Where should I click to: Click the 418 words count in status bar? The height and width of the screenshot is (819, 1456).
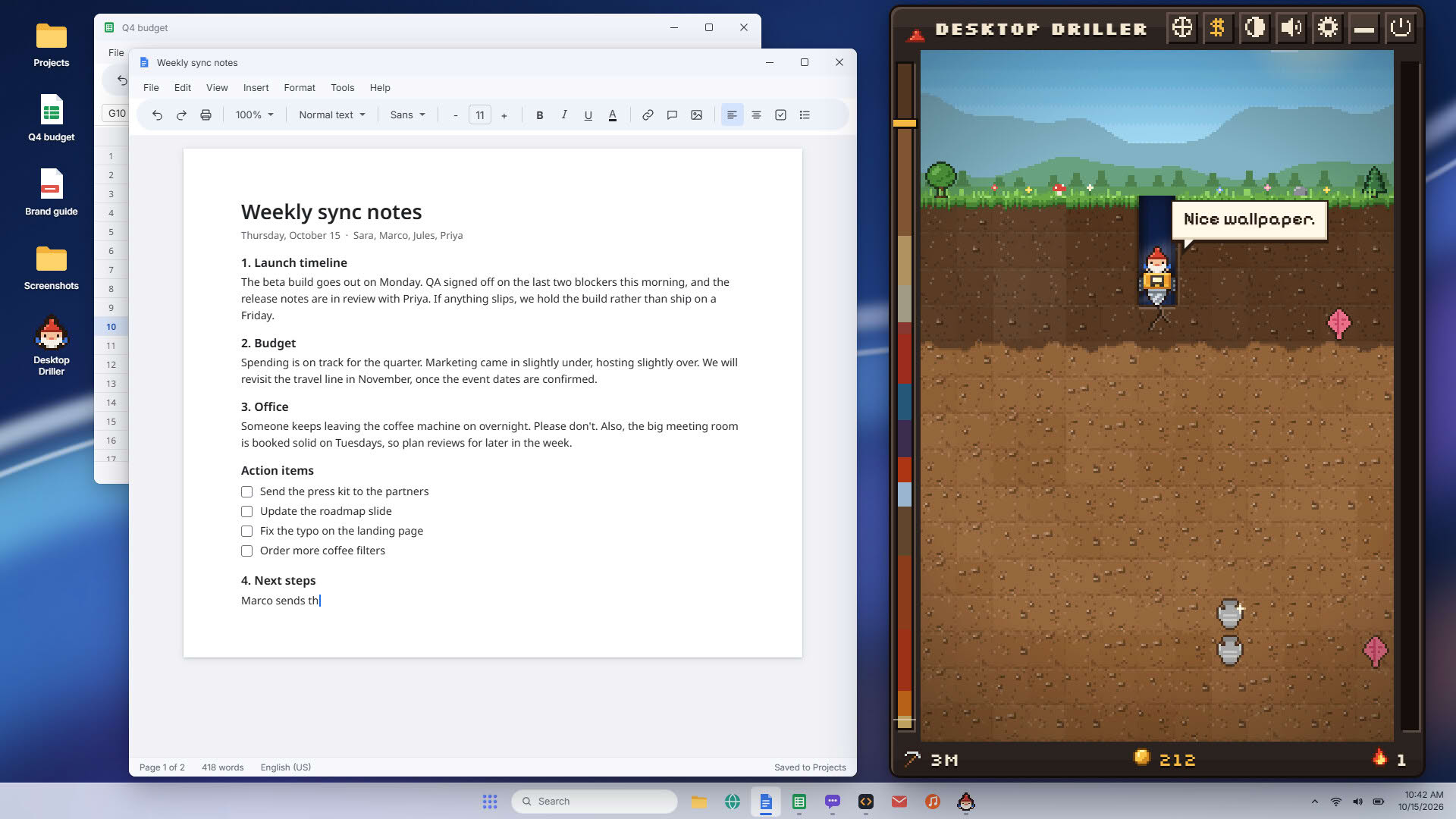[222, 767]
